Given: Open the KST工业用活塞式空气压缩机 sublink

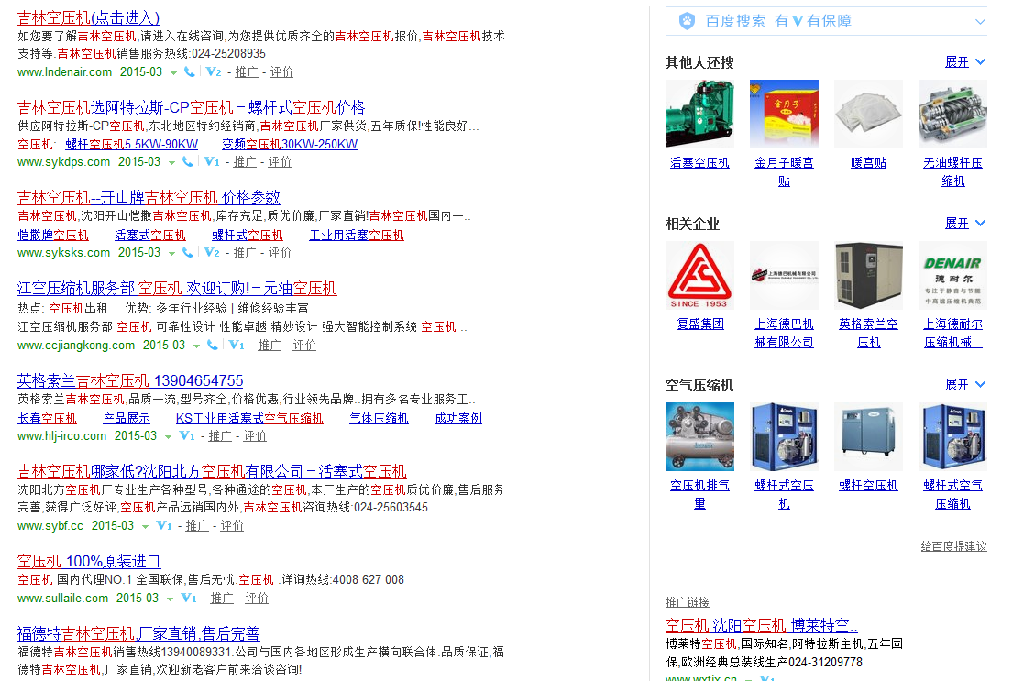Looking at the screenshot, I should pos(249,418).
